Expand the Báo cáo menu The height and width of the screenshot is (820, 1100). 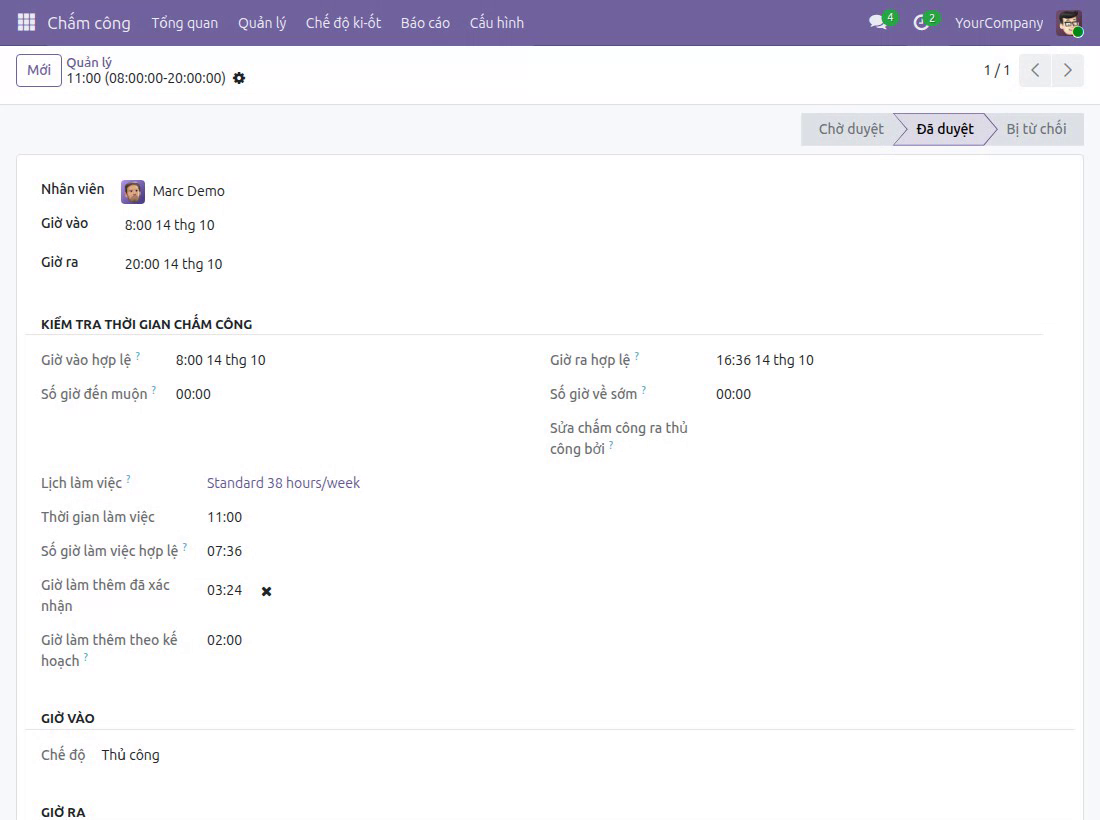coord(425,23)
